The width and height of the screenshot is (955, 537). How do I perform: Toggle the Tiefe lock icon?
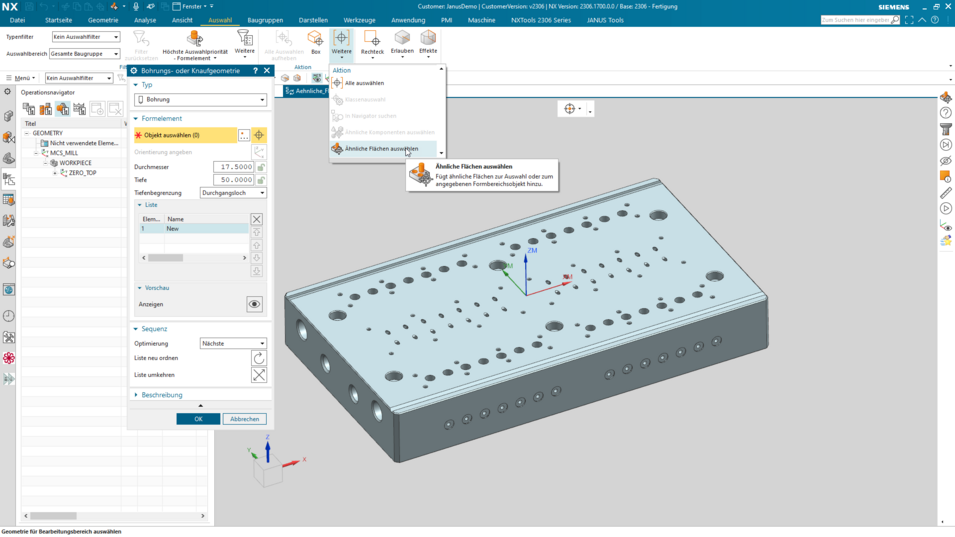point(261,180)
